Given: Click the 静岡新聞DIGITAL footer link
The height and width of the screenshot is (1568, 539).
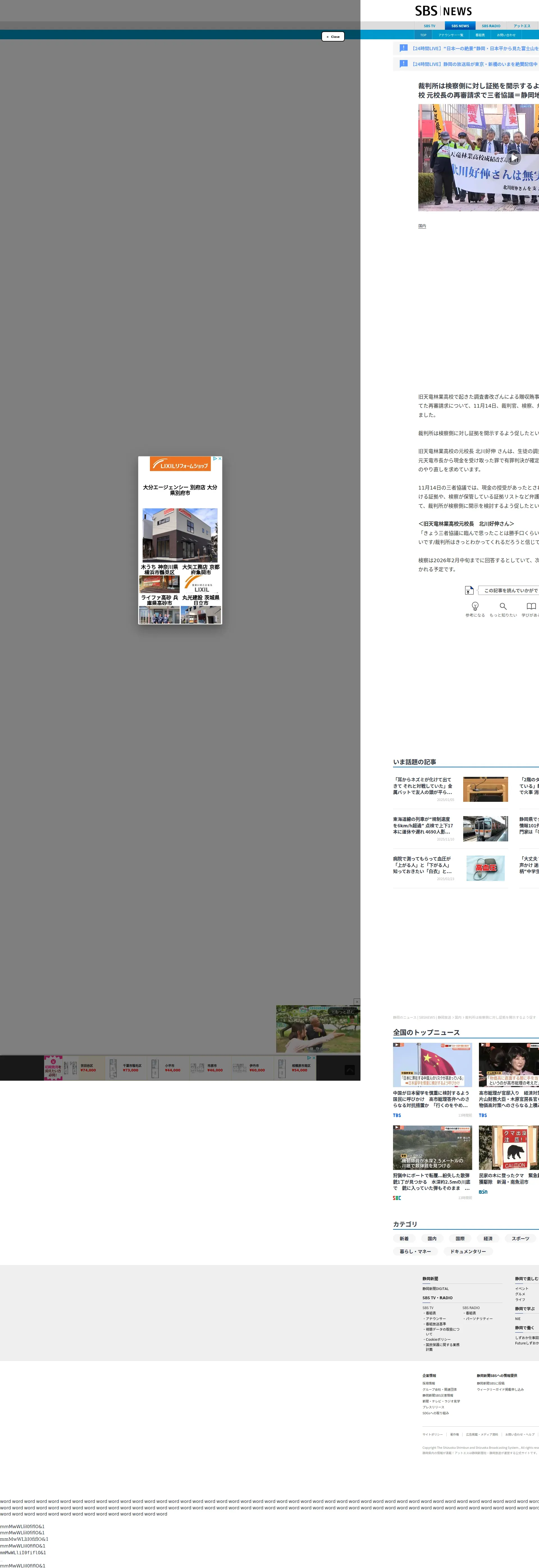Looking at the screenshot, I should click(x=435, y=1289).
